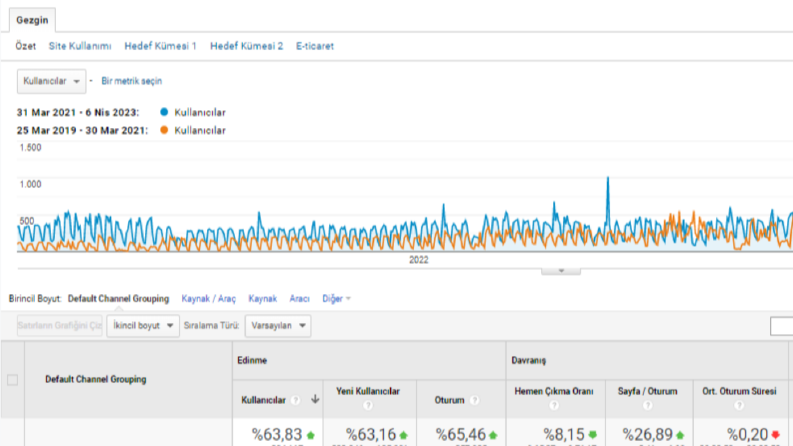Click the %8,15 bounce rate value

564,434
